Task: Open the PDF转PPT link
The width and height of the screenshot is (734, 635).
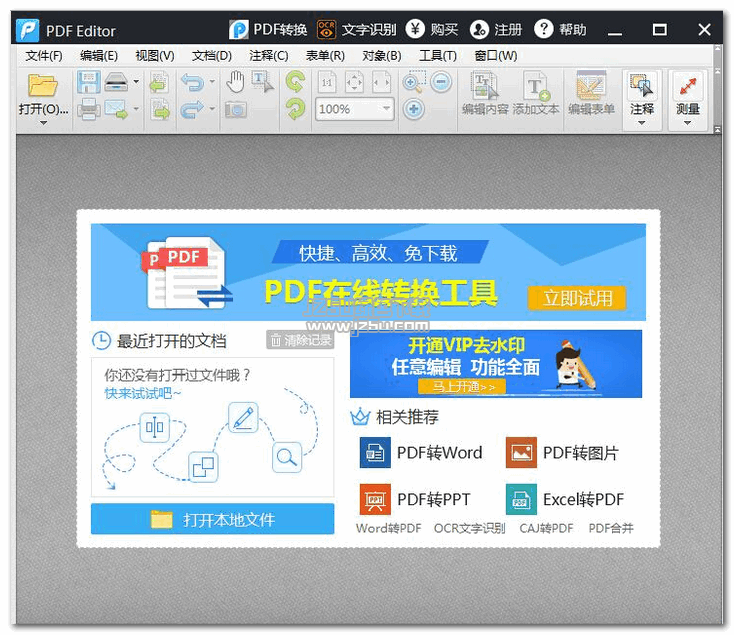Action: point(415,499)
